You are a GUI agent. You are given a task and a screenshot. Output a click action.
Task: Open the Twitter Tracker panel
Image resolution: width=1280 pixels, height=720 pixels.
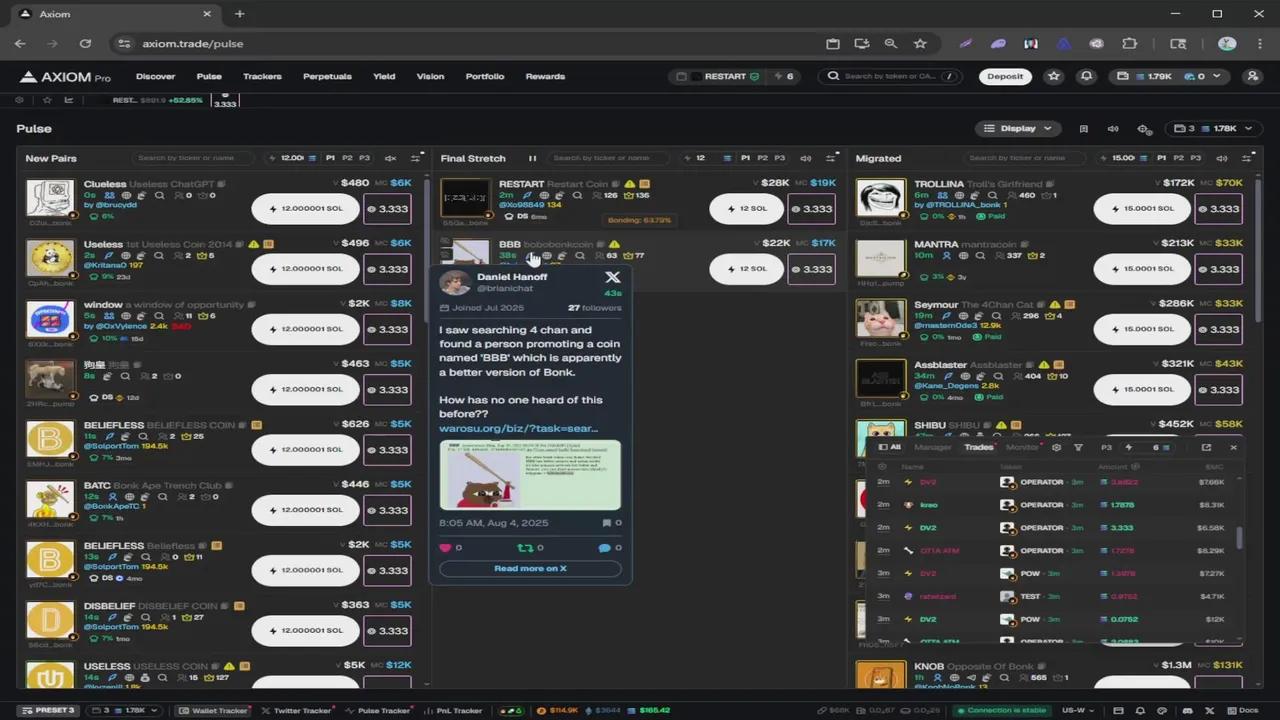297,710
